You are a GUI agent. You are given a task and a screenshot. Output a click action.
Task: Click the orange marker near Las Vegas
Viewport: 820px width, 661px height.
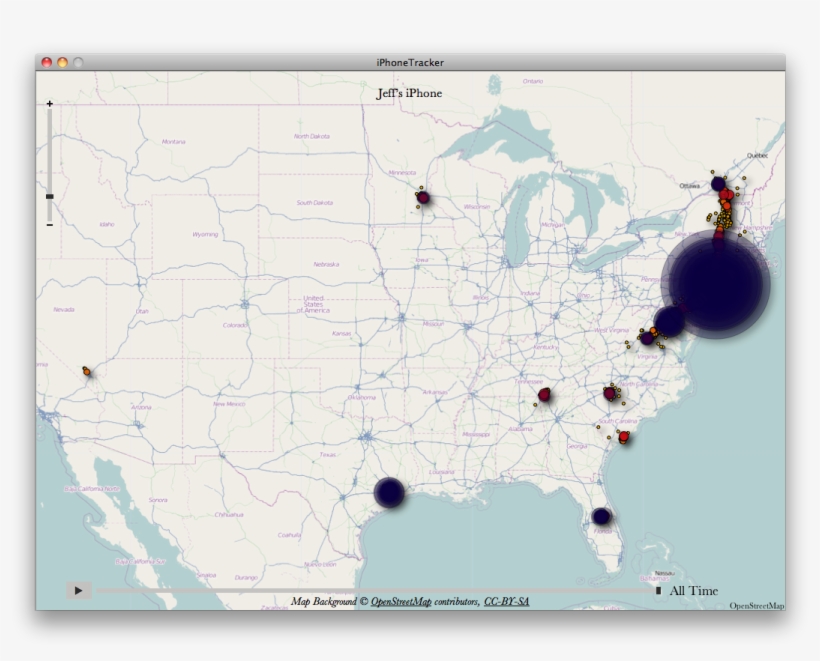pyautogui.click(x=87, y=372)
